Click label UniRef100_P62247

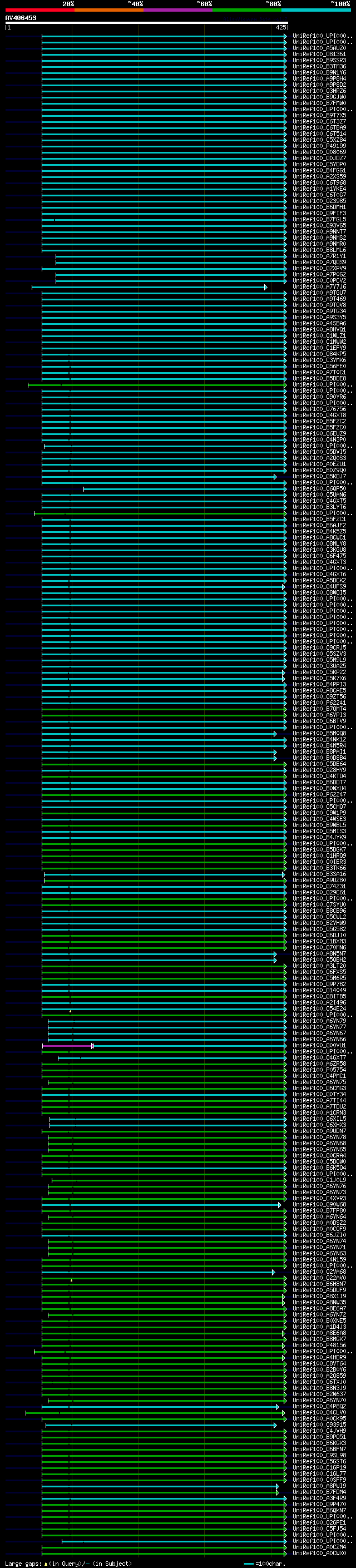pos(319,794)
